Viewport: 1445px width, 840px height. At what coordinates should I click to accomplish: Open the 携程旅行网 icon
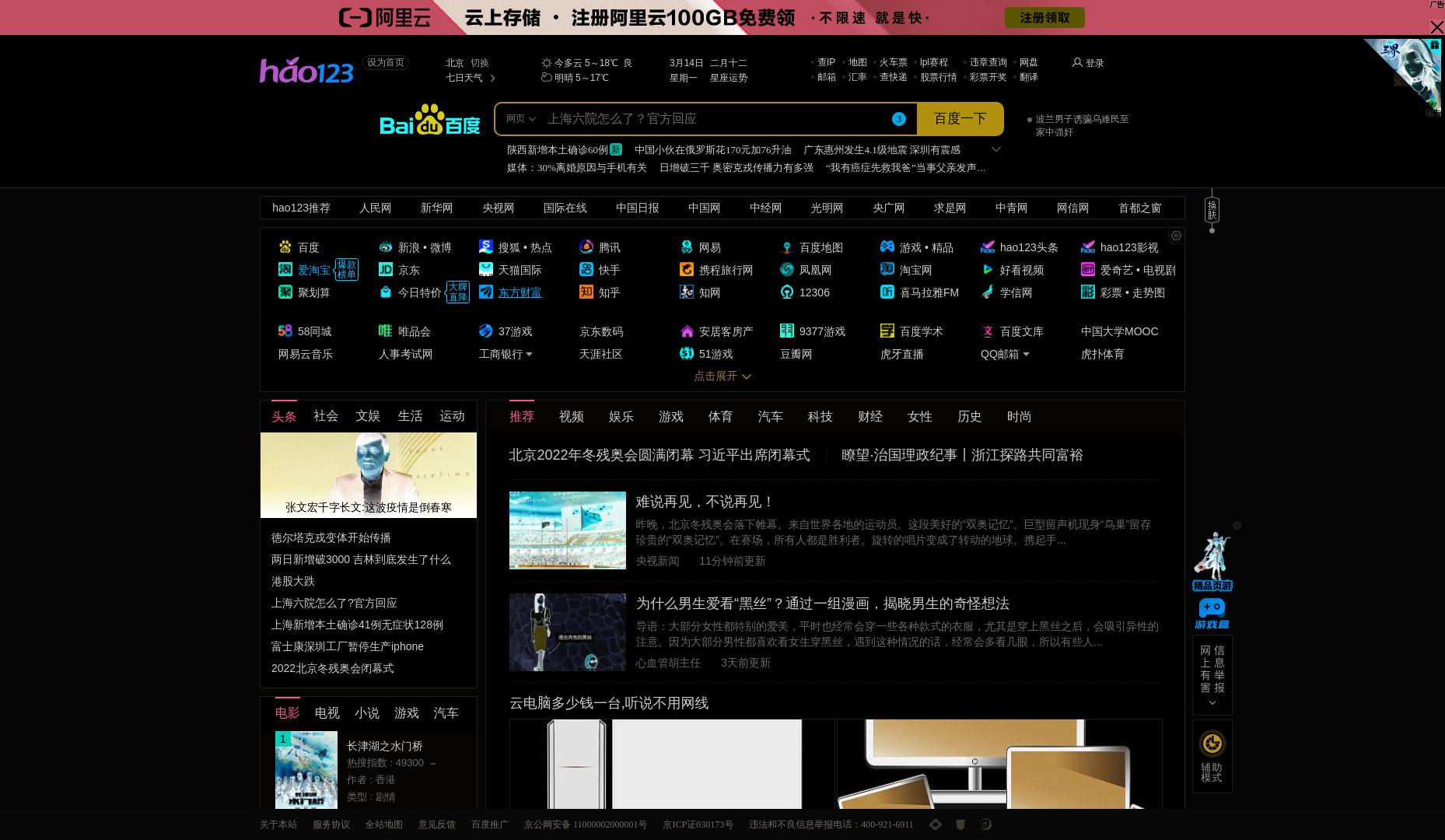(x=687, y=270)
